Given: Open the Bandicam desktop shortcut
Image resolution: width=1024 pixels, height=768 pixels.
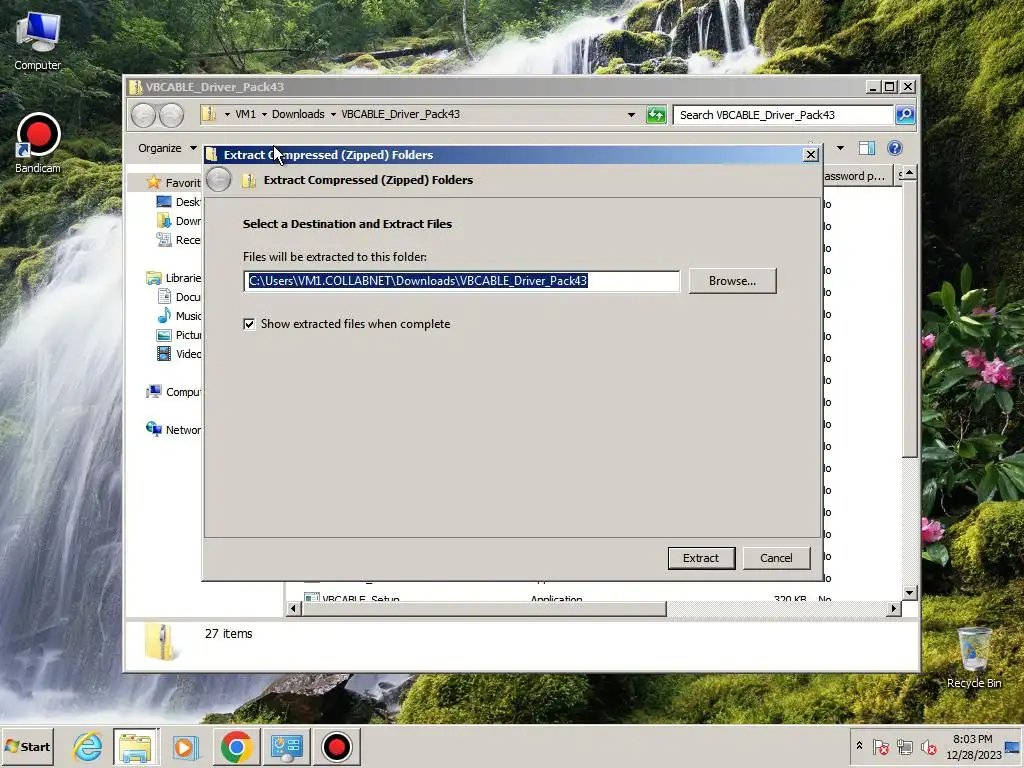Looking at the screenshot, I should (37, 143).
